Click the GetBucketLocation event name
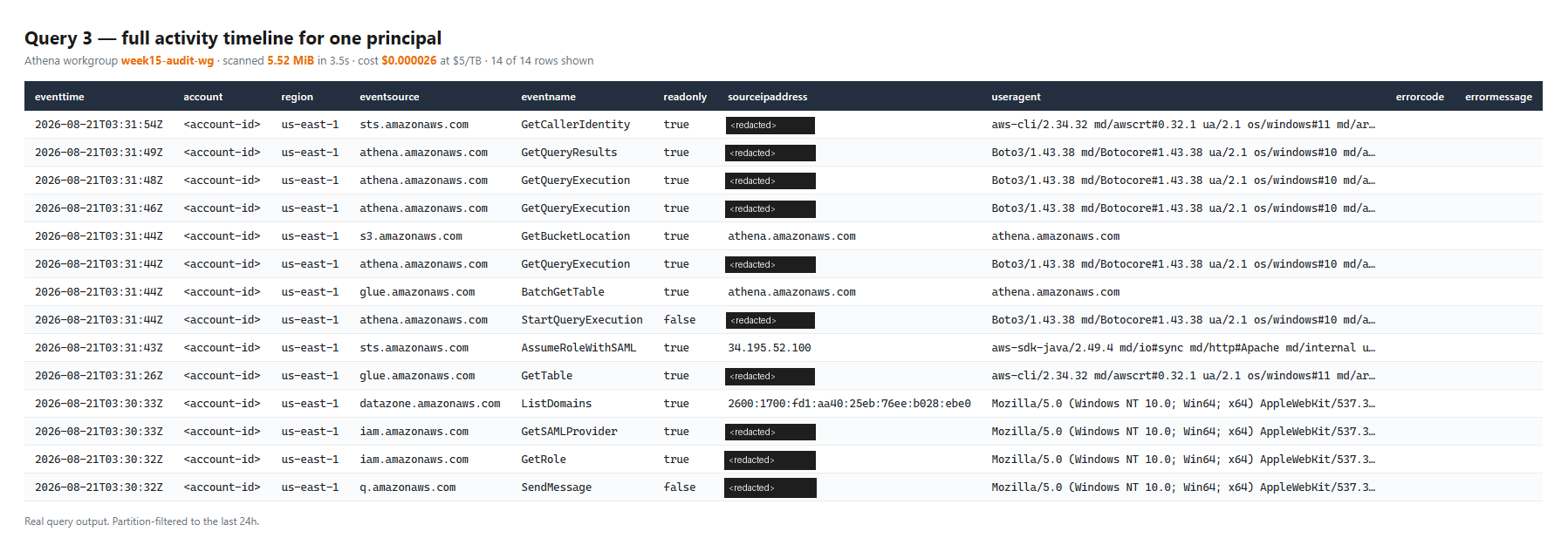1568x552 pixels. (x=575, y=236)
